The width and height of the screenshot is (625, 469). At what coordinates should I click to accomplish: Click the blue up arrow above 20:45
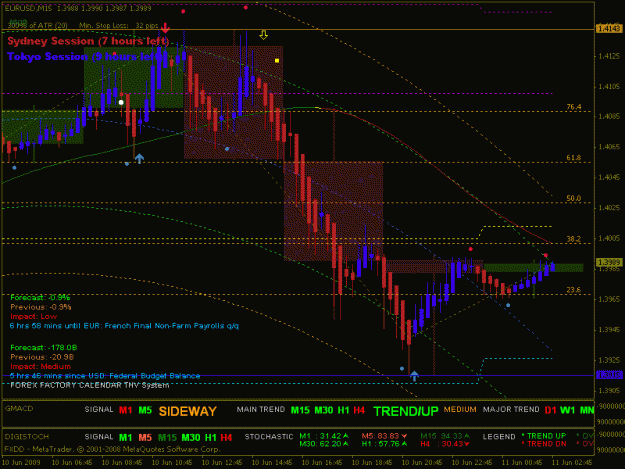414,375
